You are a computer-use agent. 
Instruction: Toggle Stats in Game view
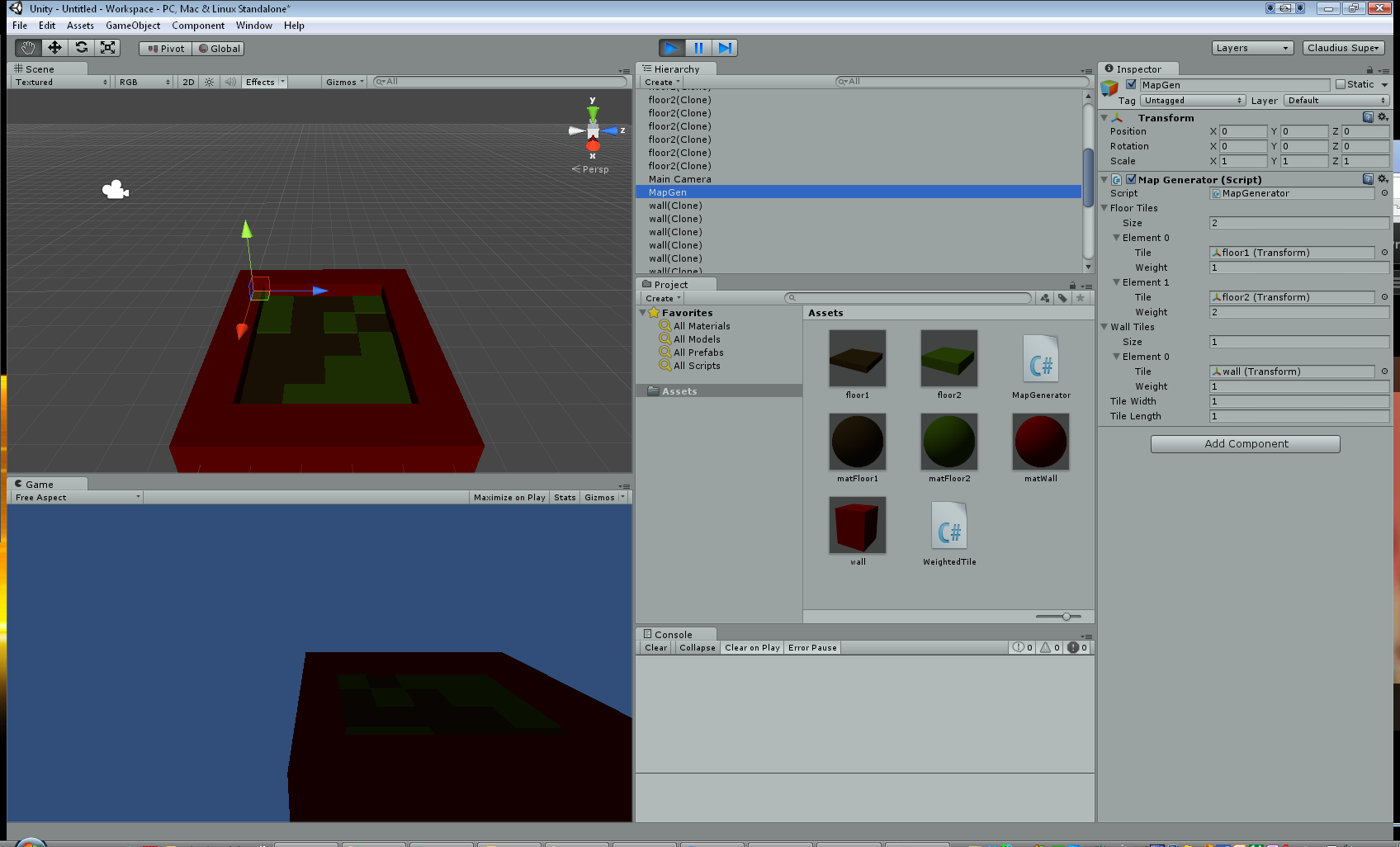click(565, 498)
